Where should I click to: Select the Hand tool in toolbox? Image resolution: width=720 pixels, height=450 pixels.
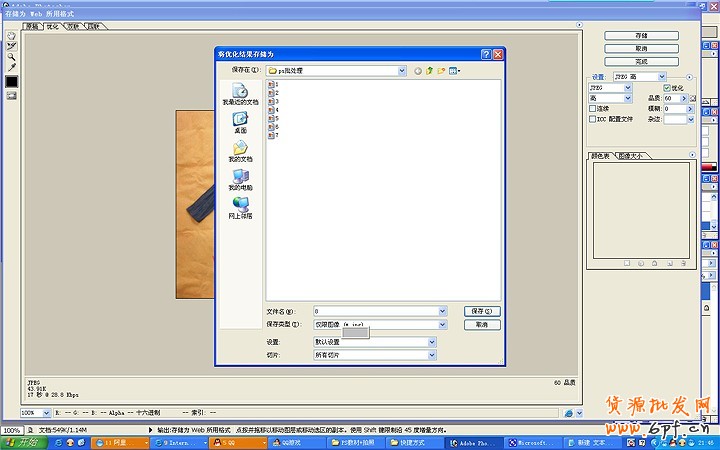click(x=11, y=36)
